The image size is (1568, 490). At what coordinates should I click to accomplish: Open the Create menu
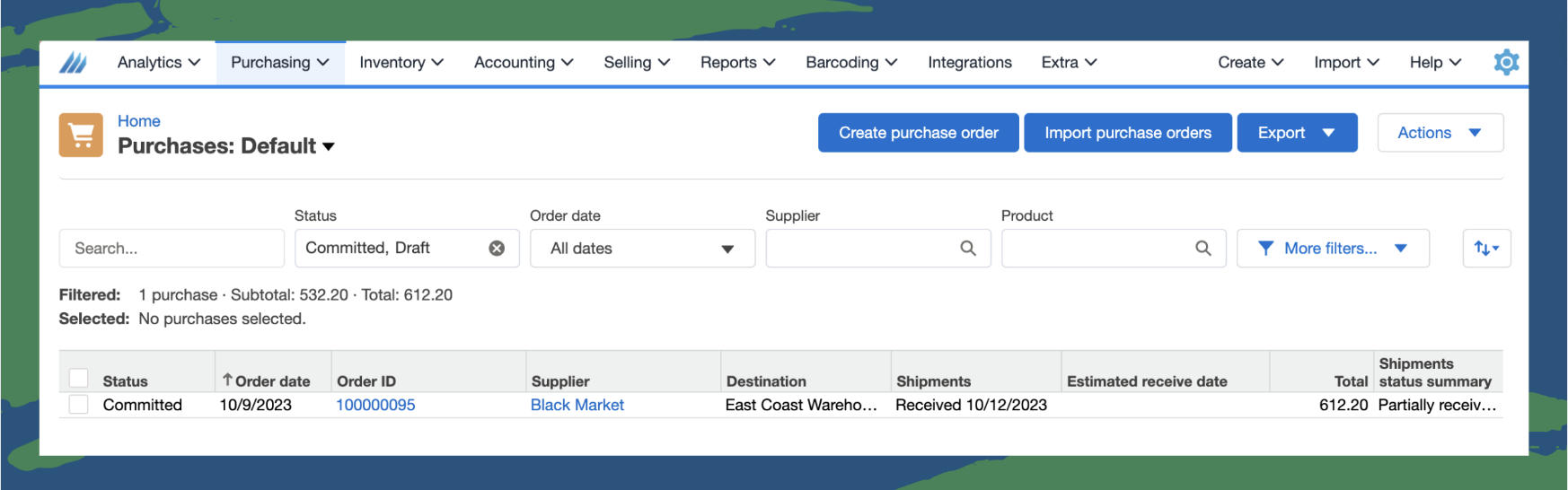coord(1250,63)
